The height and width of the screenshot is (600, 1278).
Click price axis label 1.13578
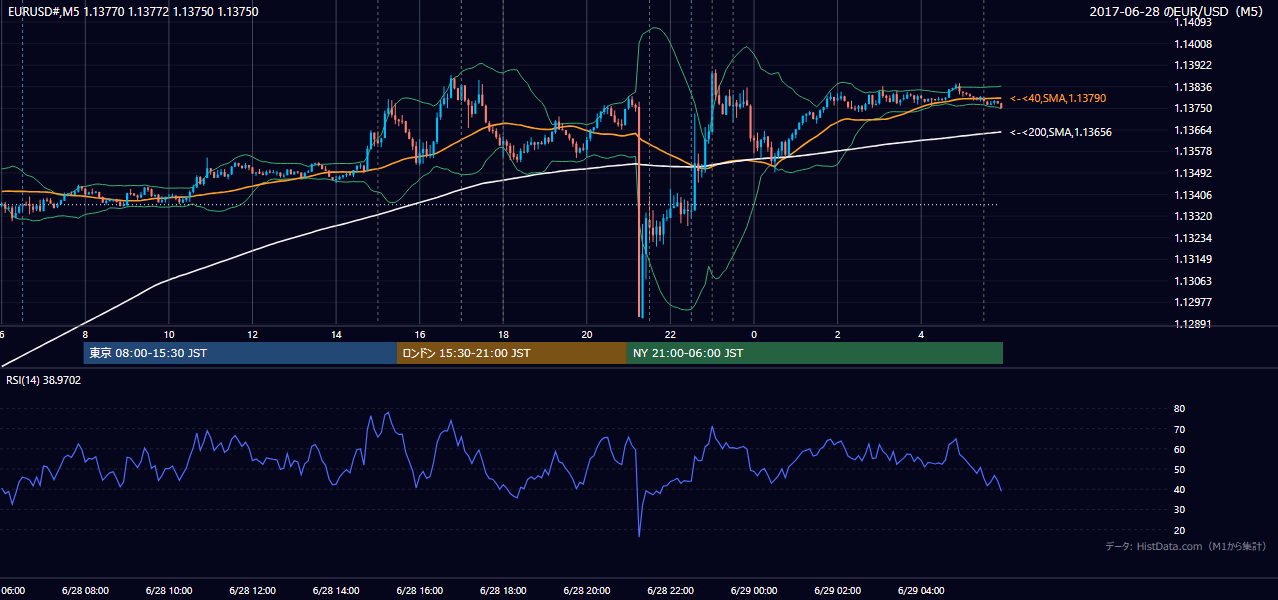(x=1192, y=151)
